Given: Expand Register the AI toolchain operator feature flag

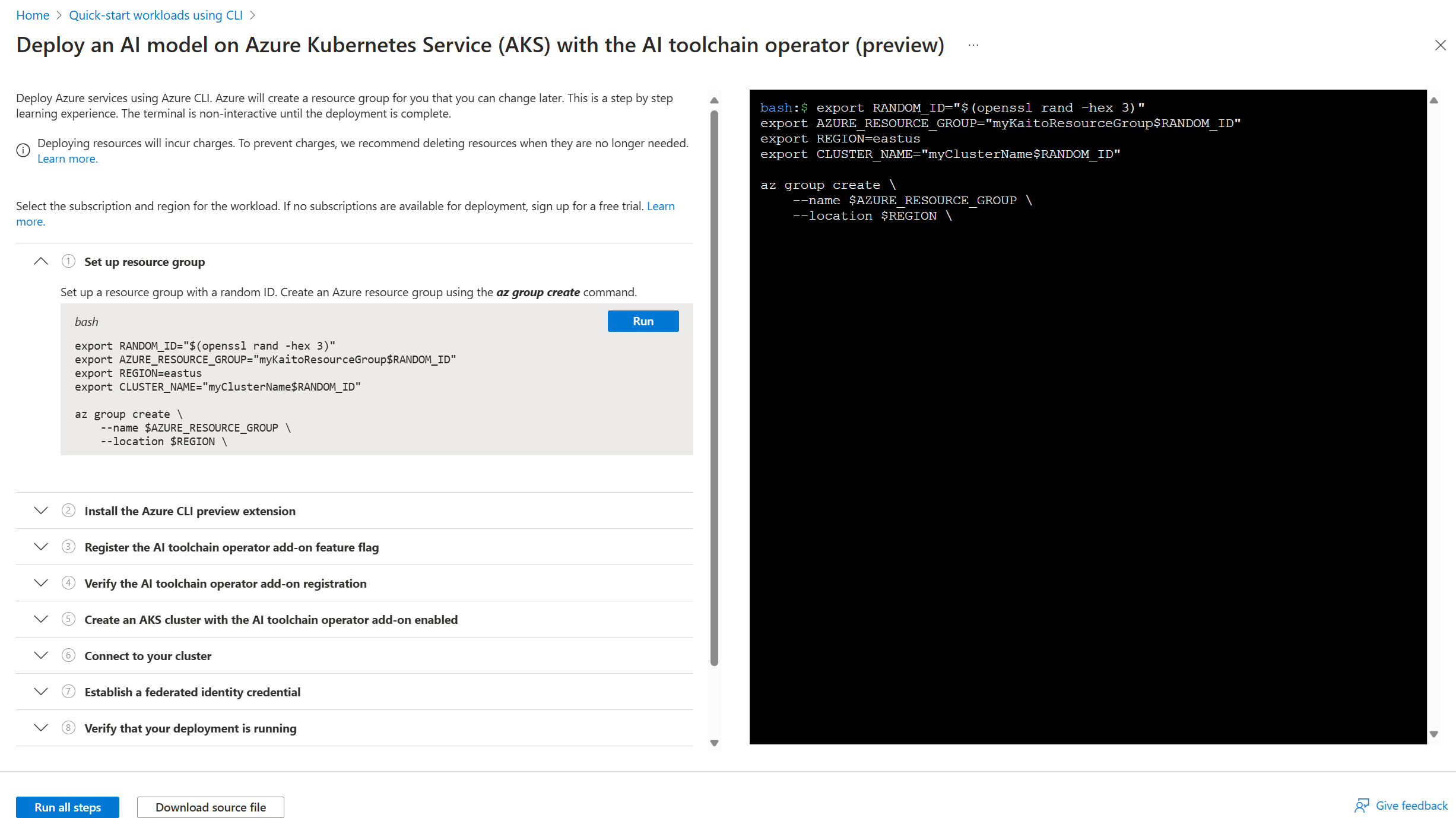Looking at the screenshot, I should click(41, 547).
